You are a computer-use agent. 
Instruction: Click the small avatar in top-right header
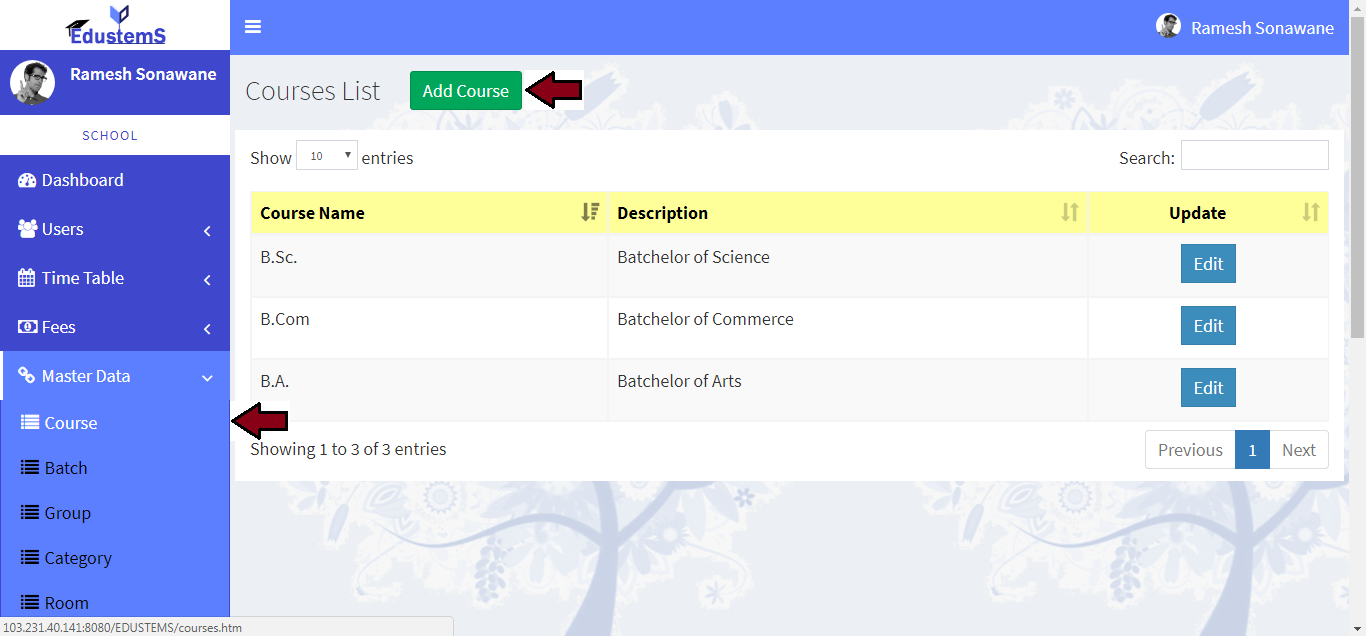[x=1168, y=27]
